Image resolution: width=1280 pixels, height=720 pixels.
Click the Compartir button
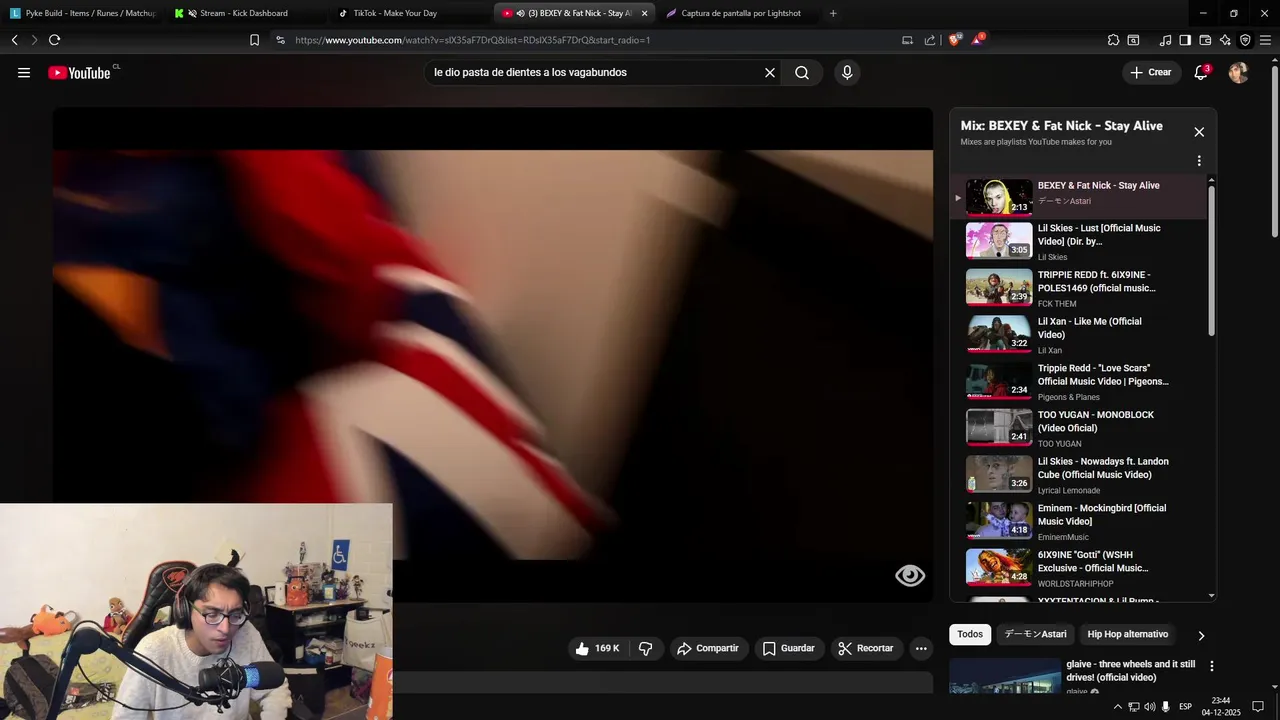tap(707, 648)
